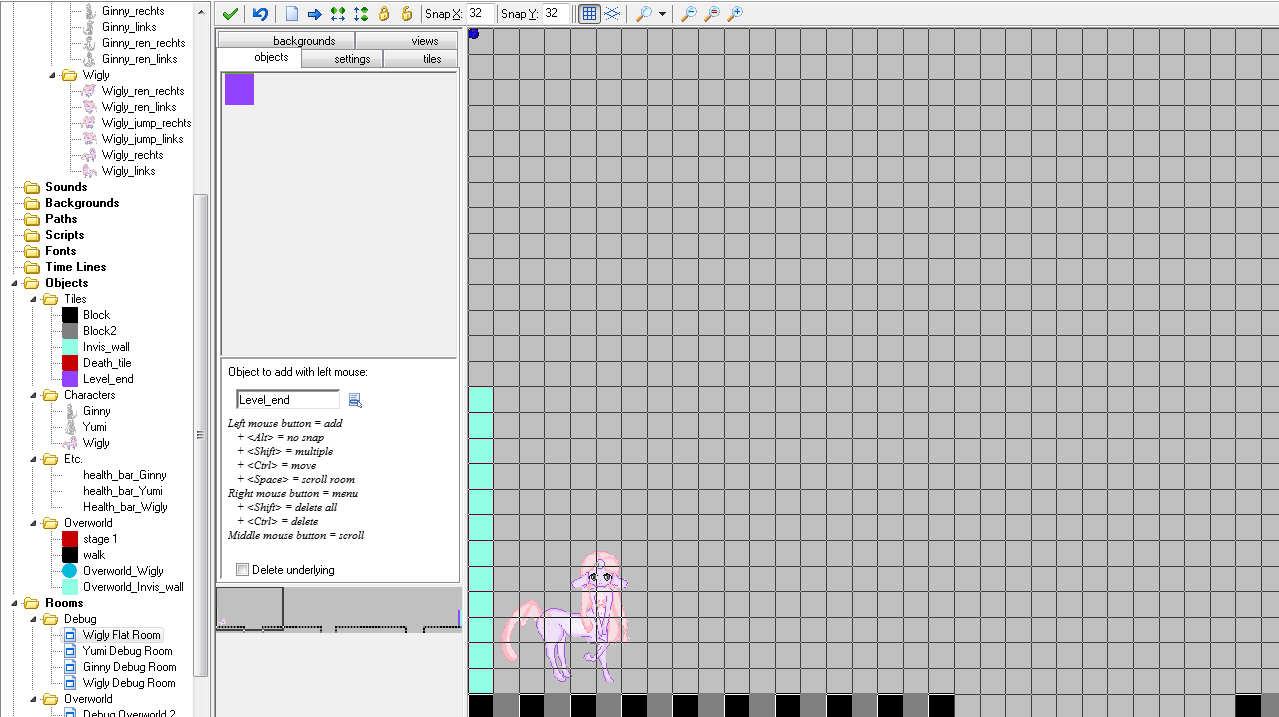Open the object selection menu beside Level_end

click(x=355, y=401)
